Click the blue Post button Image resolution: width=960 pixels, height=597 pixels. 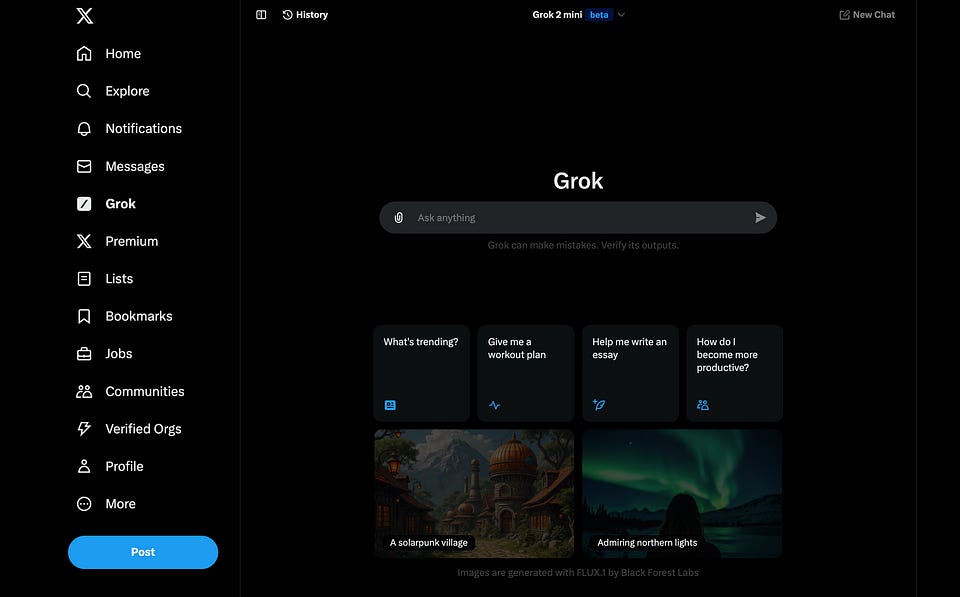point(143,552)
